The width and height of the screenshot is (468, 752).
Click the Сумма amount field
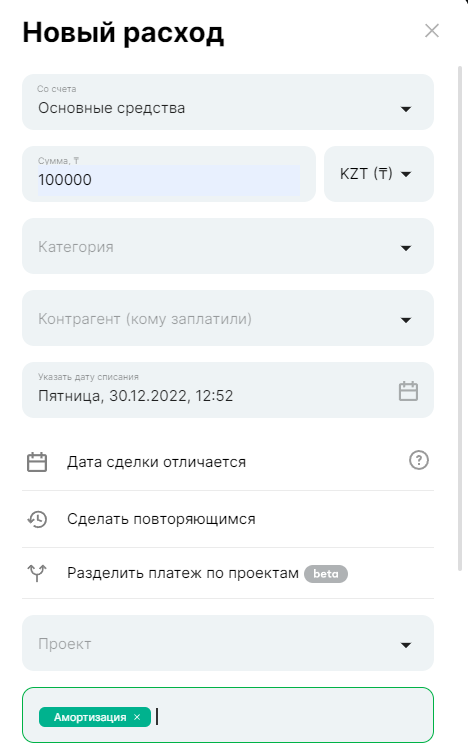pyautogui.click(x=169, y=174)
